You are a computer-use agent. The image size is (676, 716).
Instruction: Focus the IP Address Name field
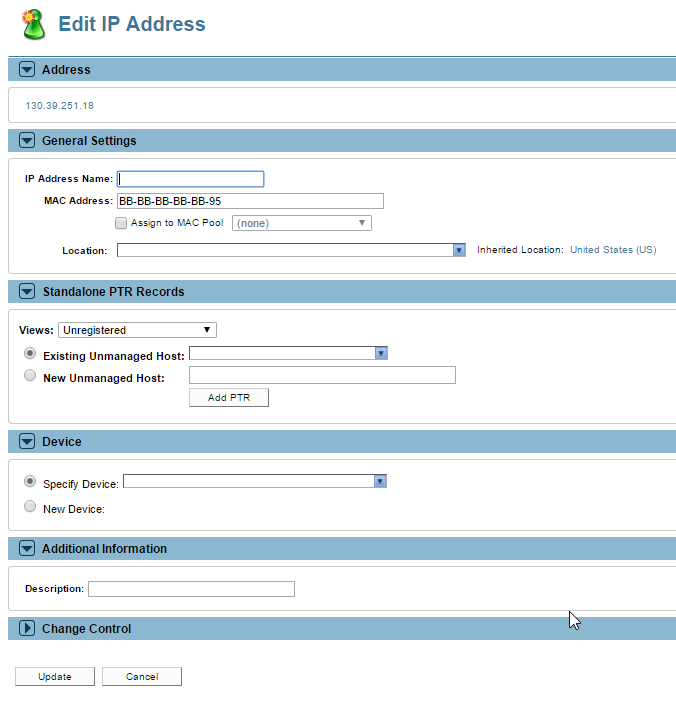(190, 179)
